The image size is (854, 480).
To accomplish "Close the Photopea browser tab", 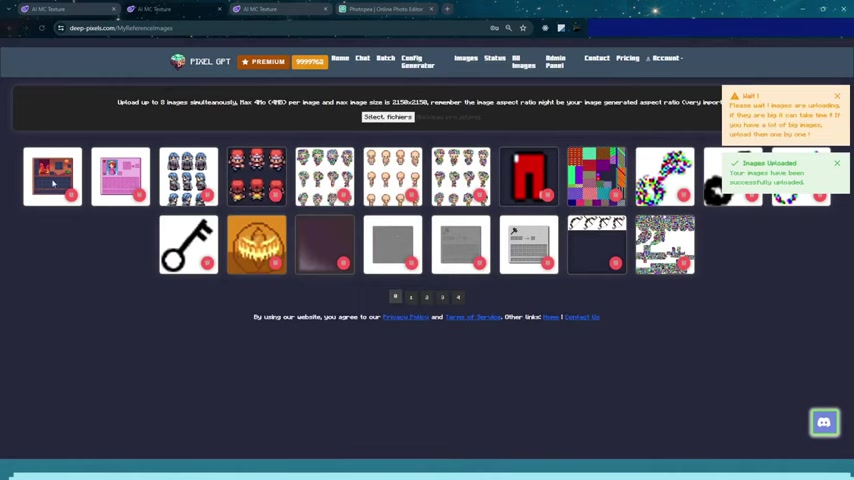I will pyautogui.click(x=431, y=9).
